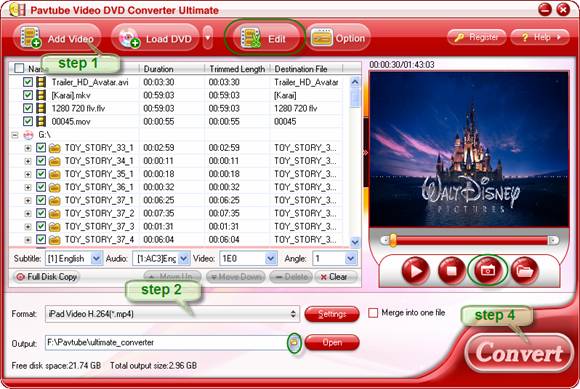Screen dimensions: 580x389
Task: Expand the TOY_STORY_36_1 title
Action: pyautogui.click(x=28, y=187)
